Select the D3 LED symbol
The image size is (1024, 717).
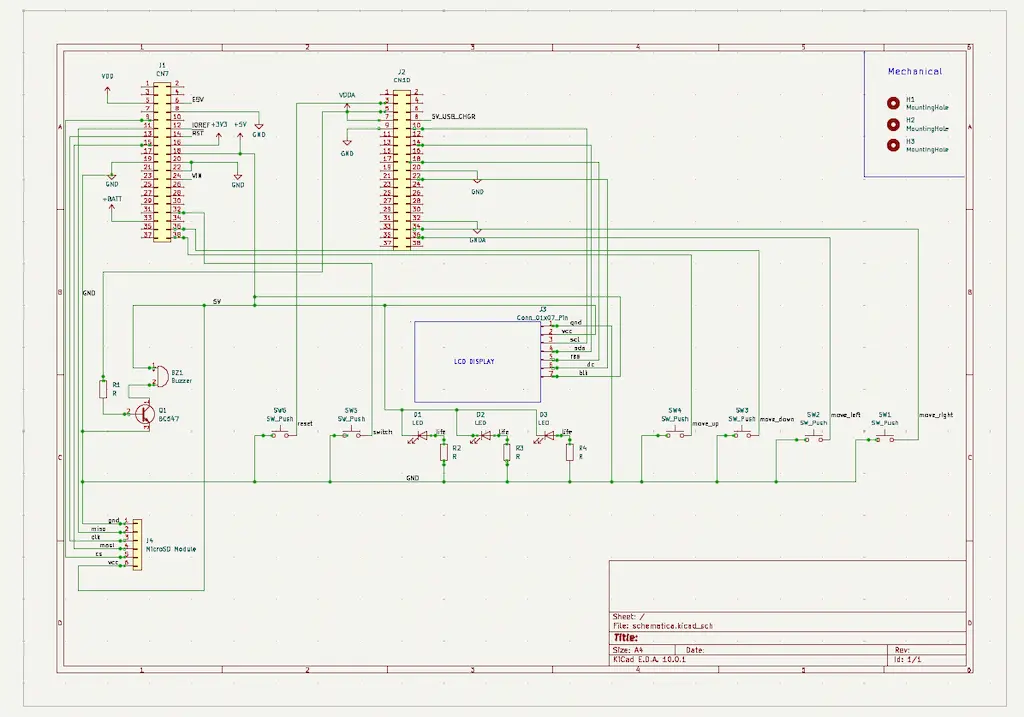[x=545, y=436]
